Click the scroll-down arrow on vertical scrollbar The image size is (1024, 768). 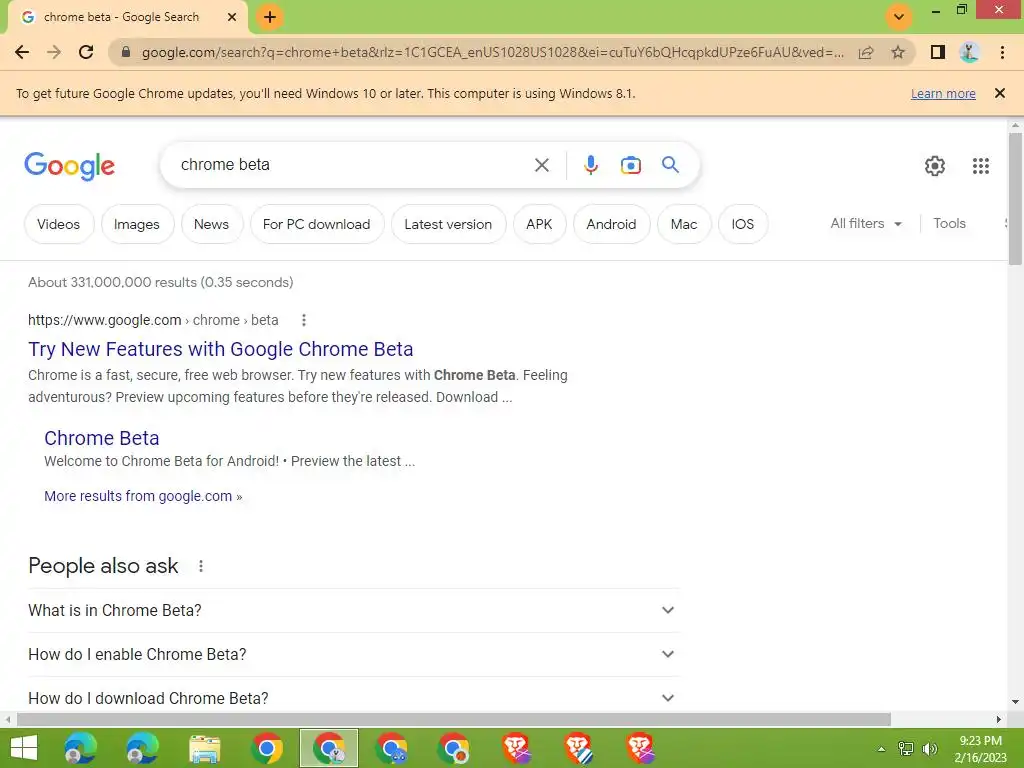[x=1015, y=702]
